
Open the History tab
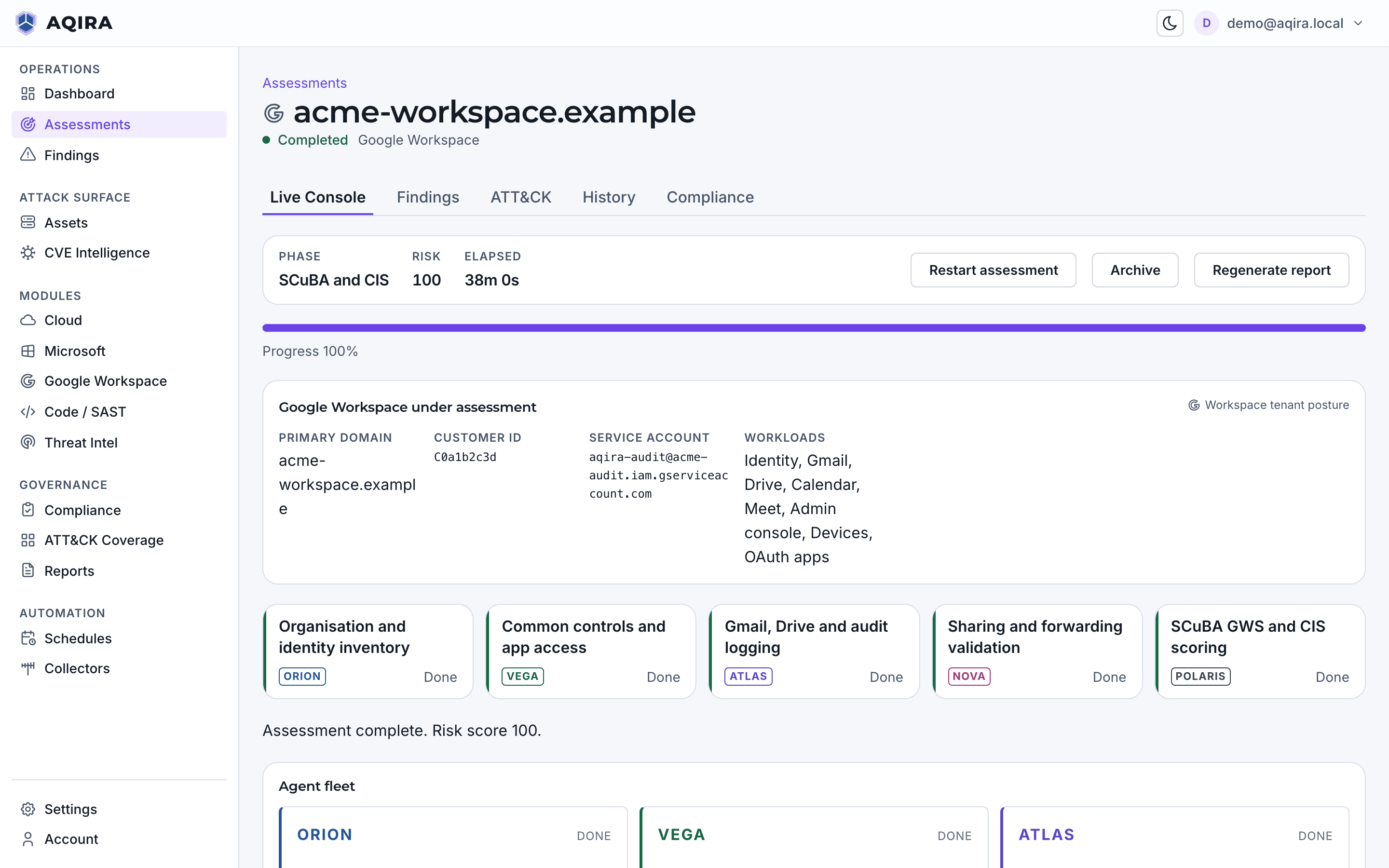pos(609,197)
